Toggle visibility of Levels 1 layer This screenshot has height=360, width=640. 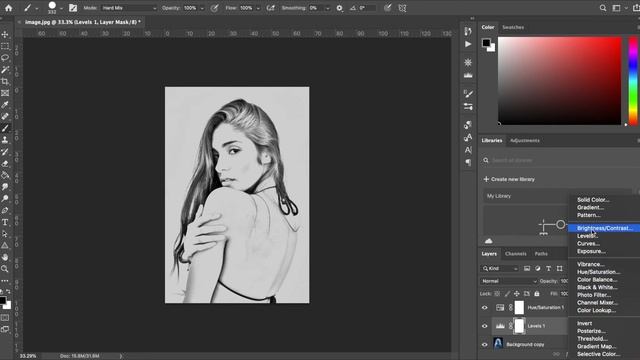[x=484, y=326]
